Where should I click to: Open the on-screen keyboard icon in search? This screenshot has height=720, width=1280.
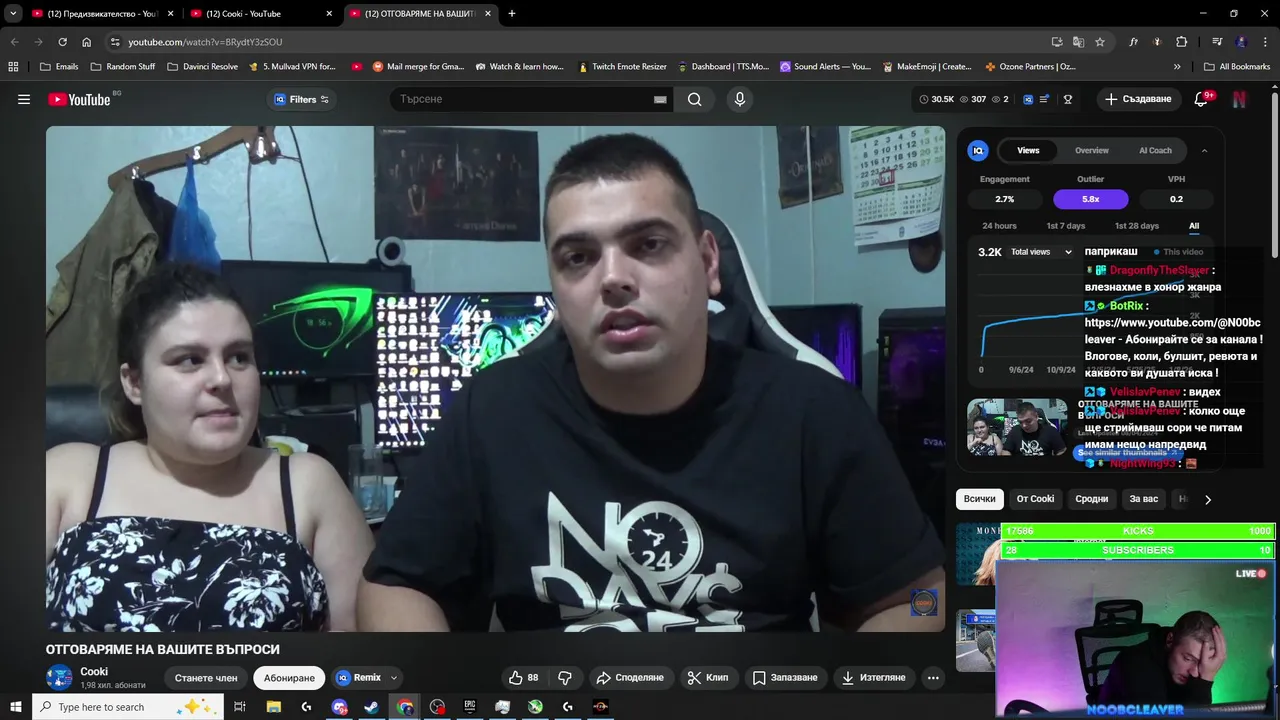660,99
